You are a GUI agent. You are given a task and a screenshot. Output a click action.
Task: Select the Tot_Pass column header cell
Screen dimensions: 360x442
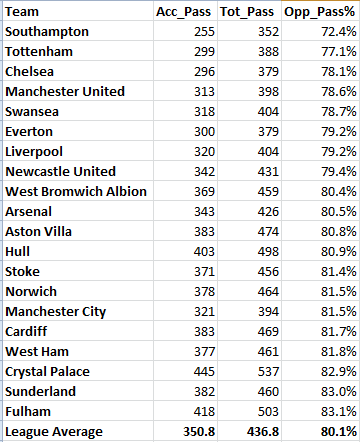pos(249,12)
